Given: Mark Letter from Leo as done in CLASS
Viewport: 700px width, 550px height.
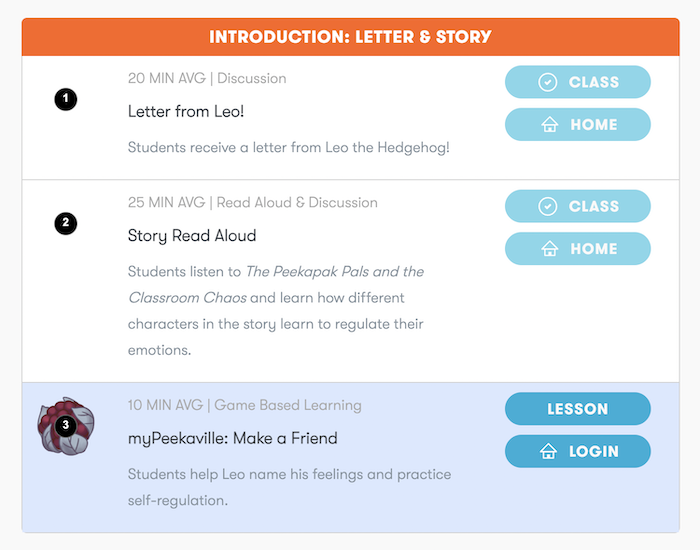Looking at the screenshot, I should (x=578, y=82).
